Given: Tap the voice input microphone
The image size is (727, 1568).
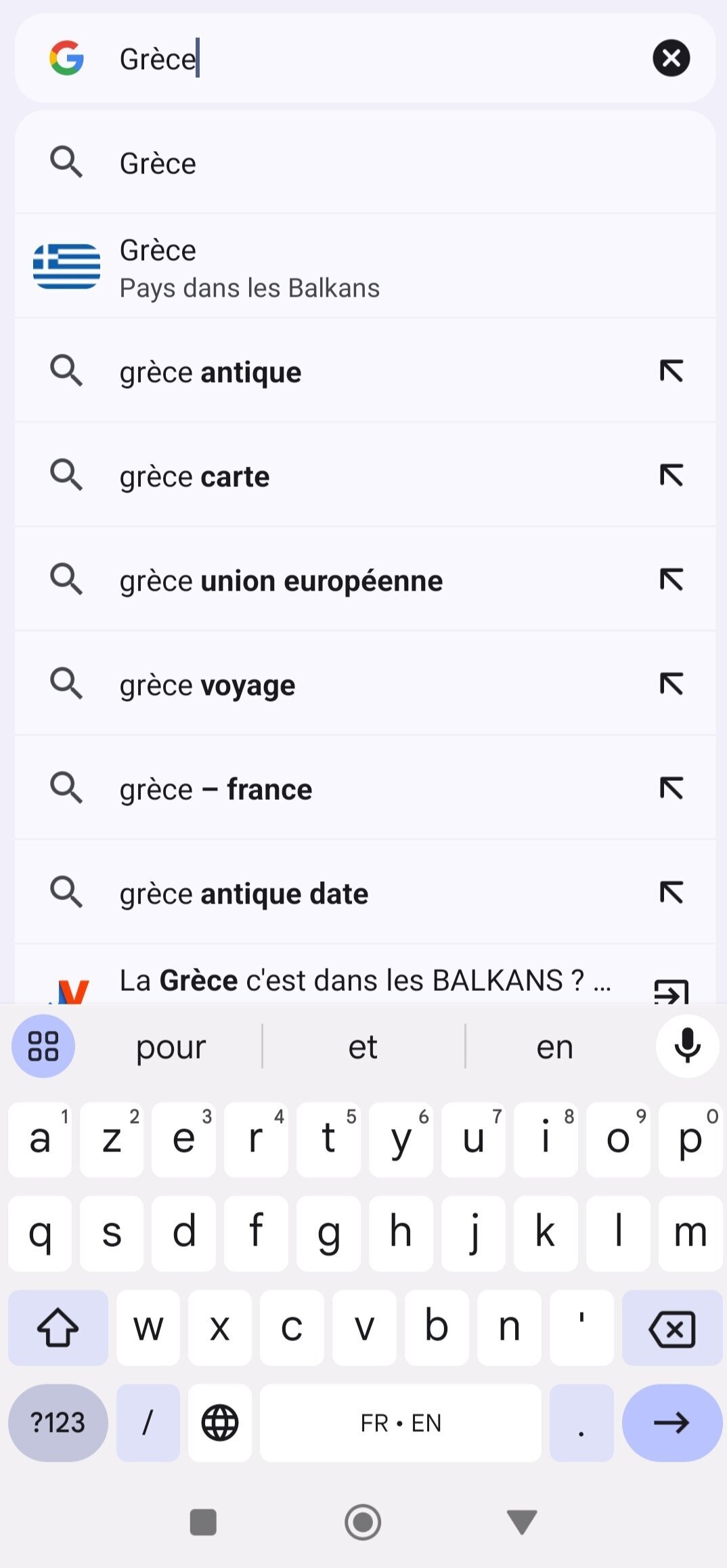Looking at the screenshot, I should pos(687,1046).
